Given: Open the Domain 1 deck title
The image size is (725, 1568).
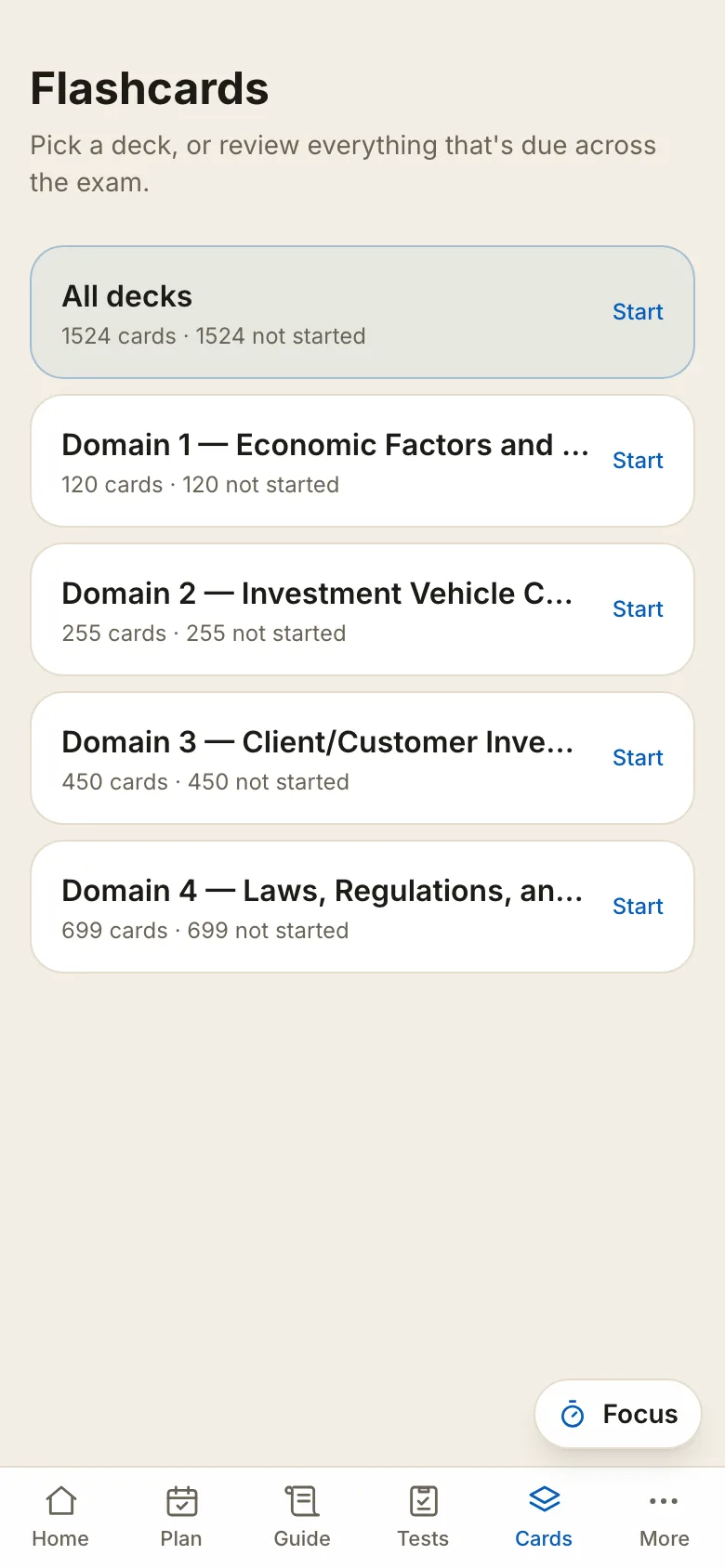Looking at the screenshot, I should (325, 445).
